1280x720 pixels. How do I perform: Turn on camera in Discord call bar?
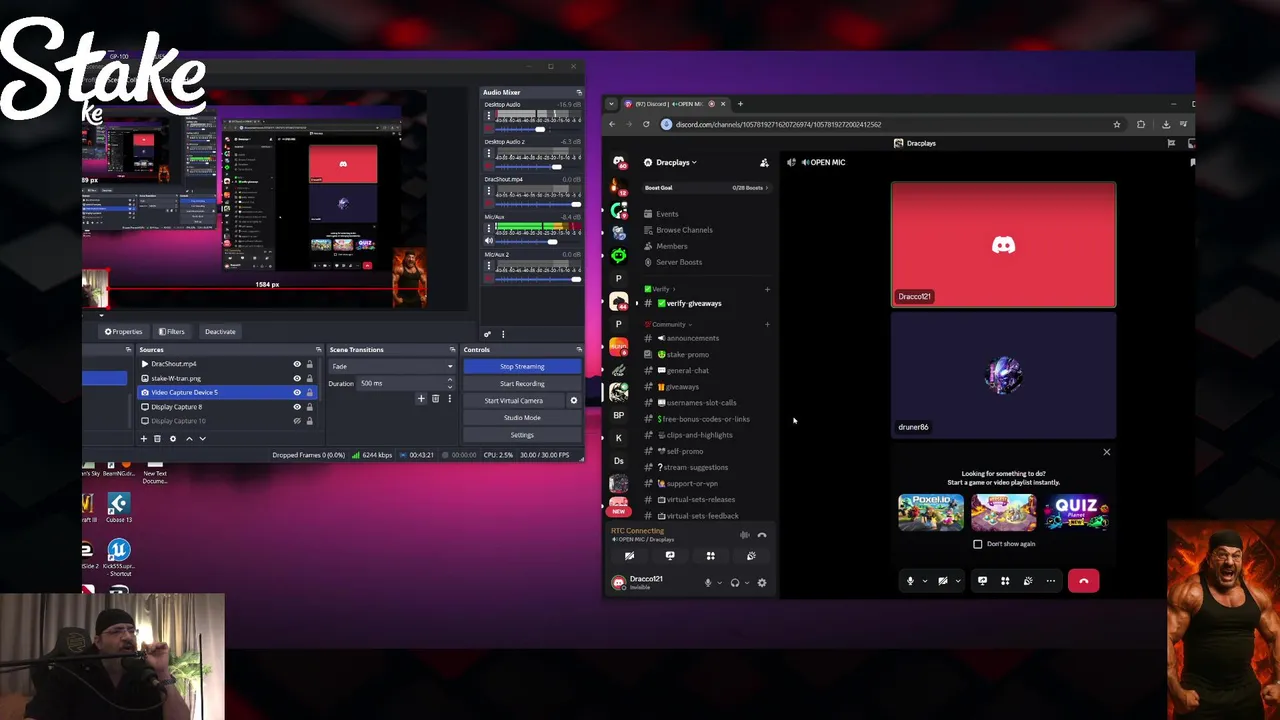(x=943, y=581)
